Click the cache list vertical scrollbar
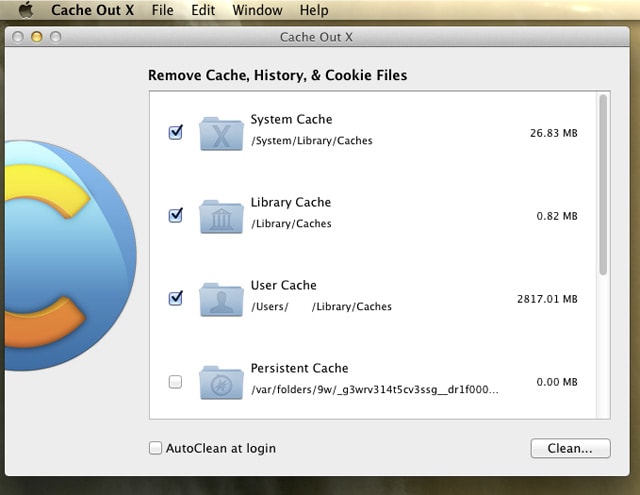 (603, 184)
